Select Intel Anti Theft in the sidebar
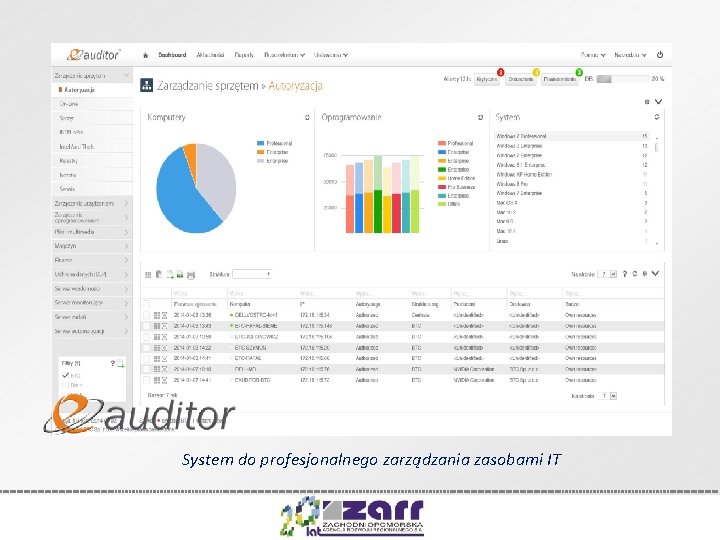Screen dimensions: 720x540 [92, 146]
